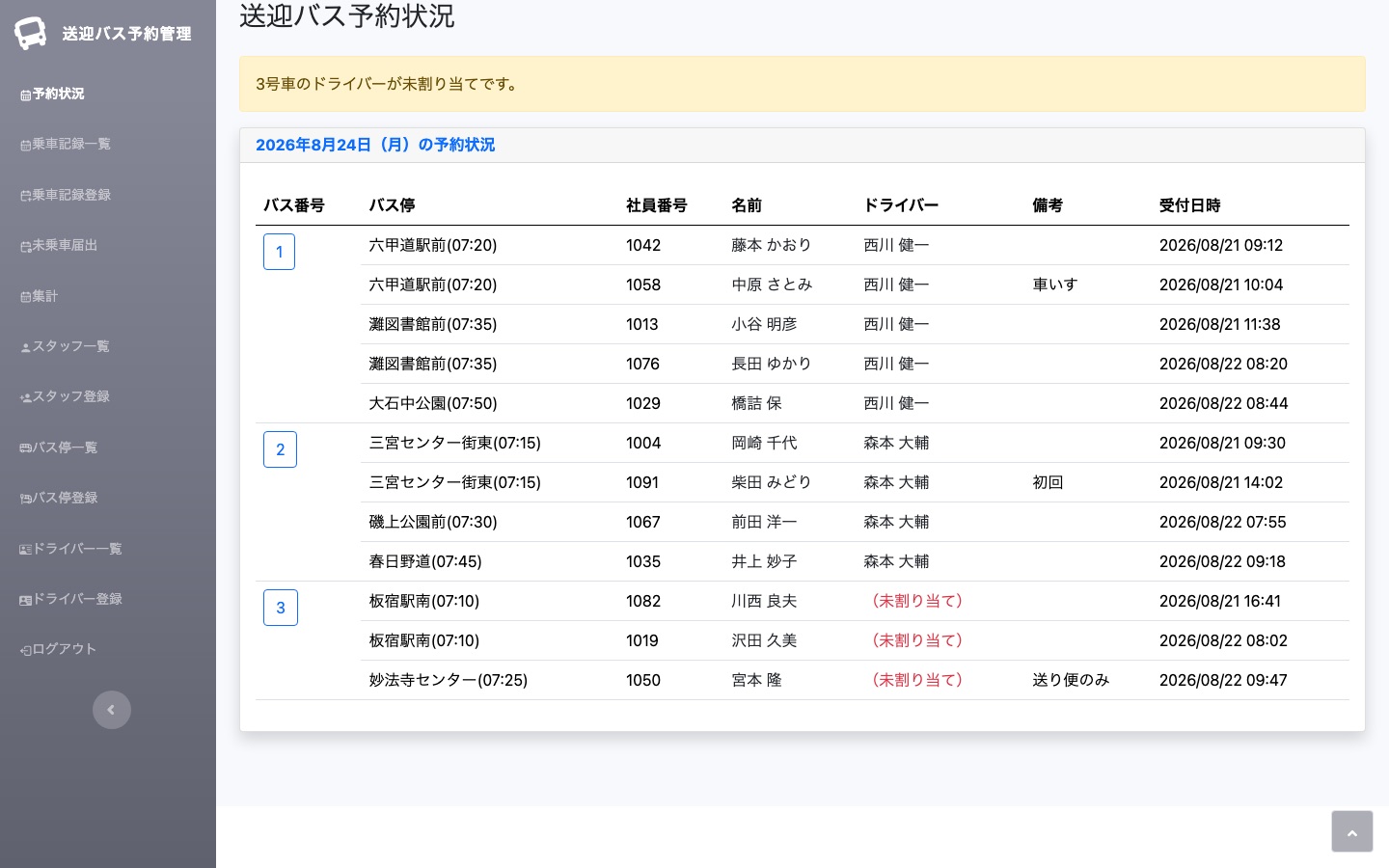Screen dimensions: 1389x868
Task: Click the ID card icon beside ドライバー一覧
Action: point(26,550)
